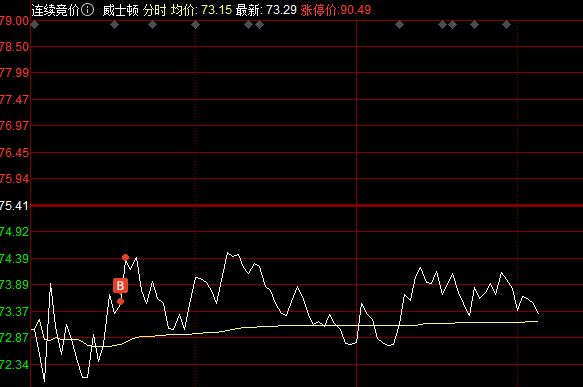Viewport: 583px width, 387px height.
Task: Click the red dot below the B marker
Action: click(x=120, y=301)
